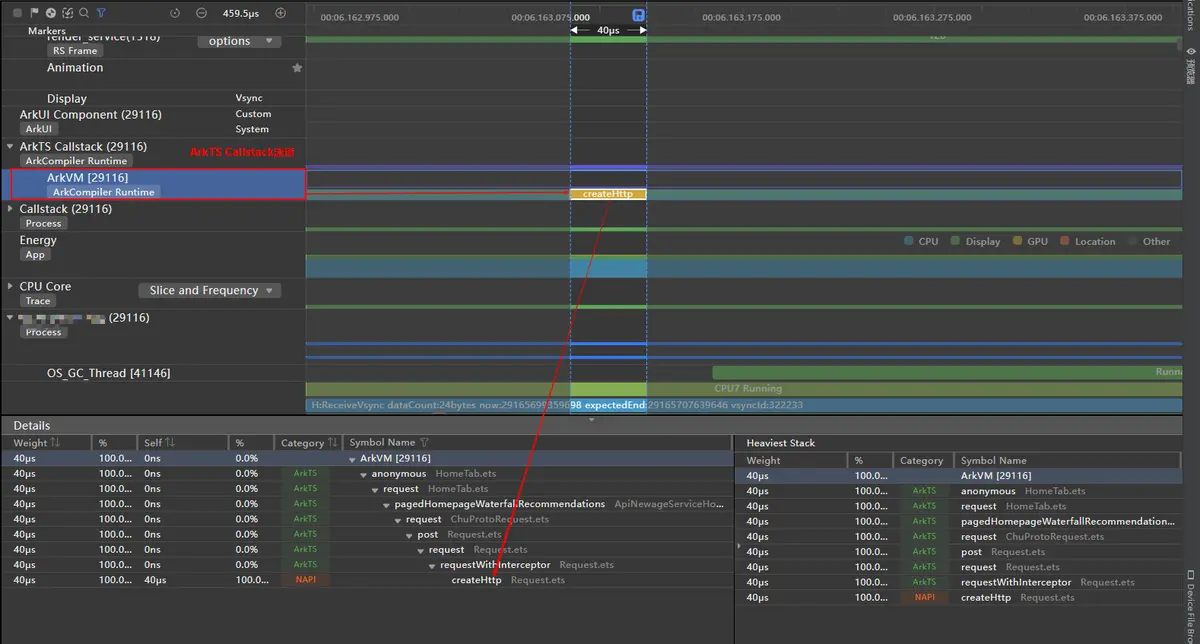
Task: Click the magnifier search icon in toolbar
Action: pyautogui.click(x=84, y=13)
